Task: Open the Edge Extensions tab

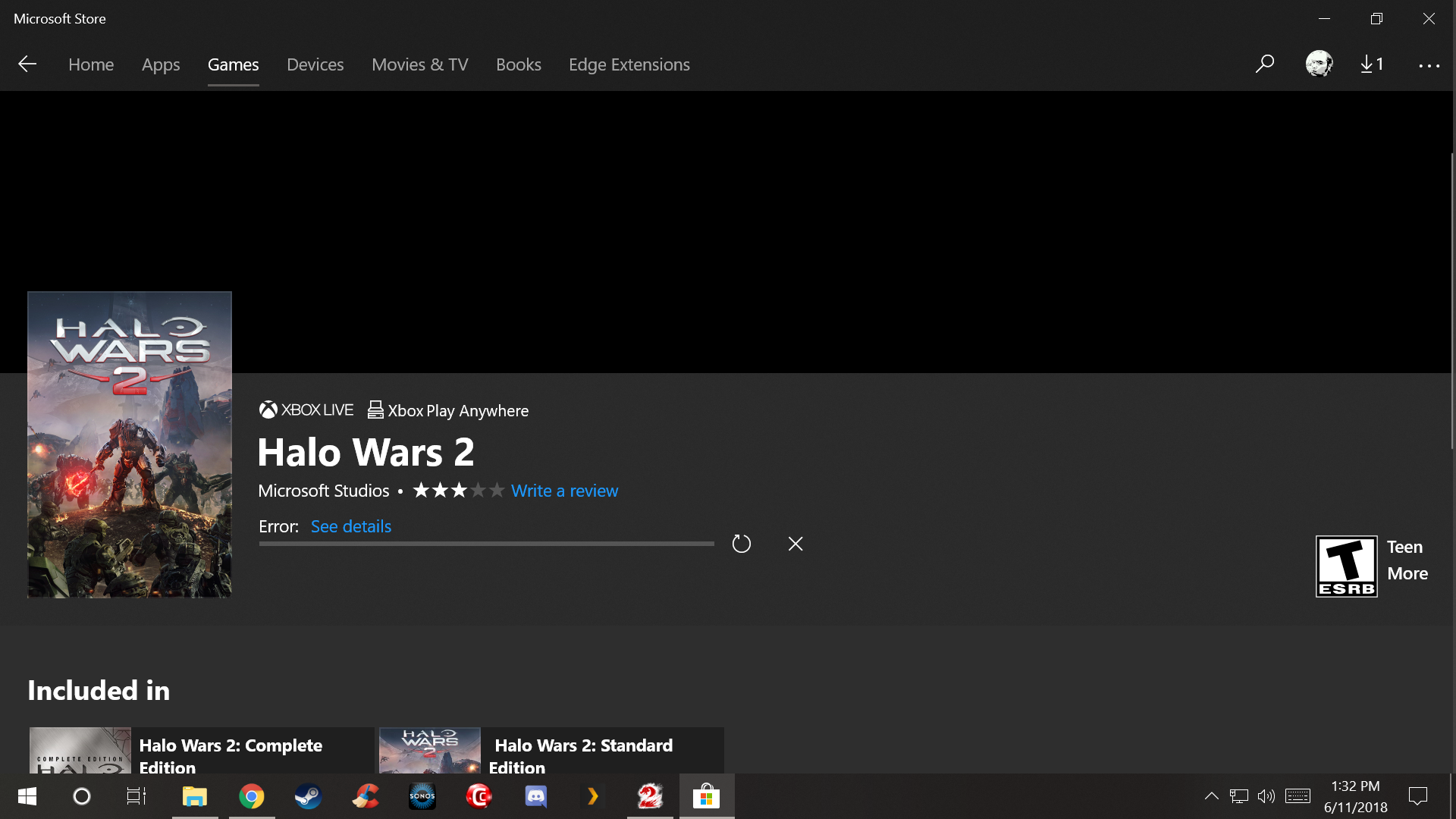Action: pos(629,65)
